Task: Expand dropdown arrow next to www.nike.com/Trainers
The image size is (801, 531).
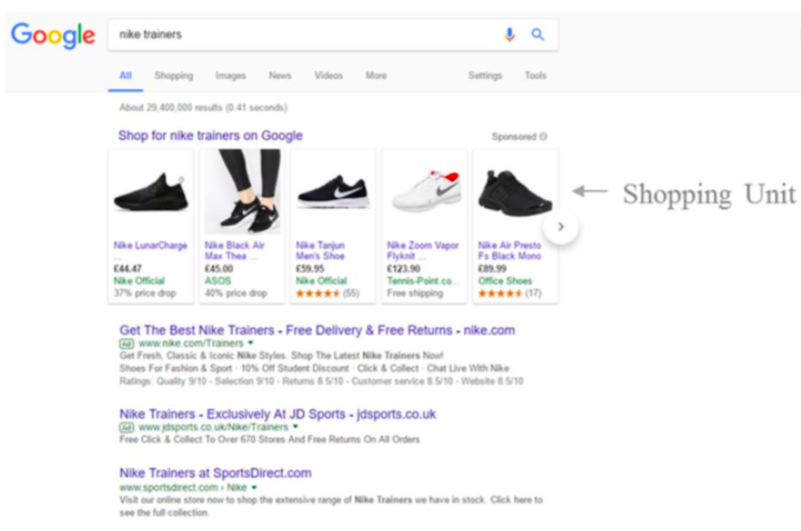Action: 251,343
